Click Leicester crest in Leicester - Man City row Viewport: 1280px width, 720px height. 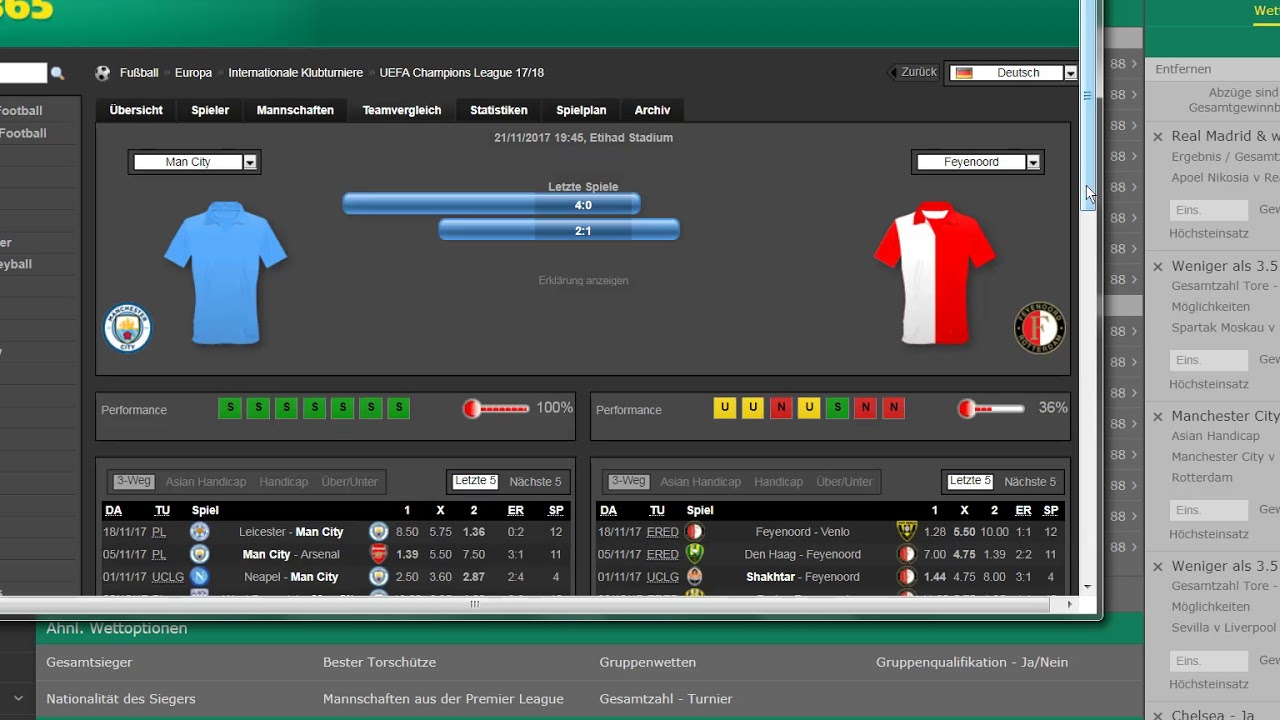(x=200, y=532)
